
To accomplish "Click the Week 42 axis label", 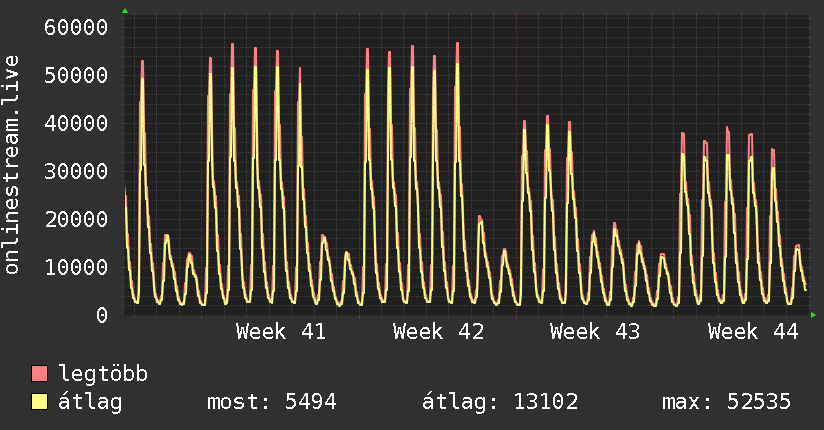I will click(x=438, y=332).
